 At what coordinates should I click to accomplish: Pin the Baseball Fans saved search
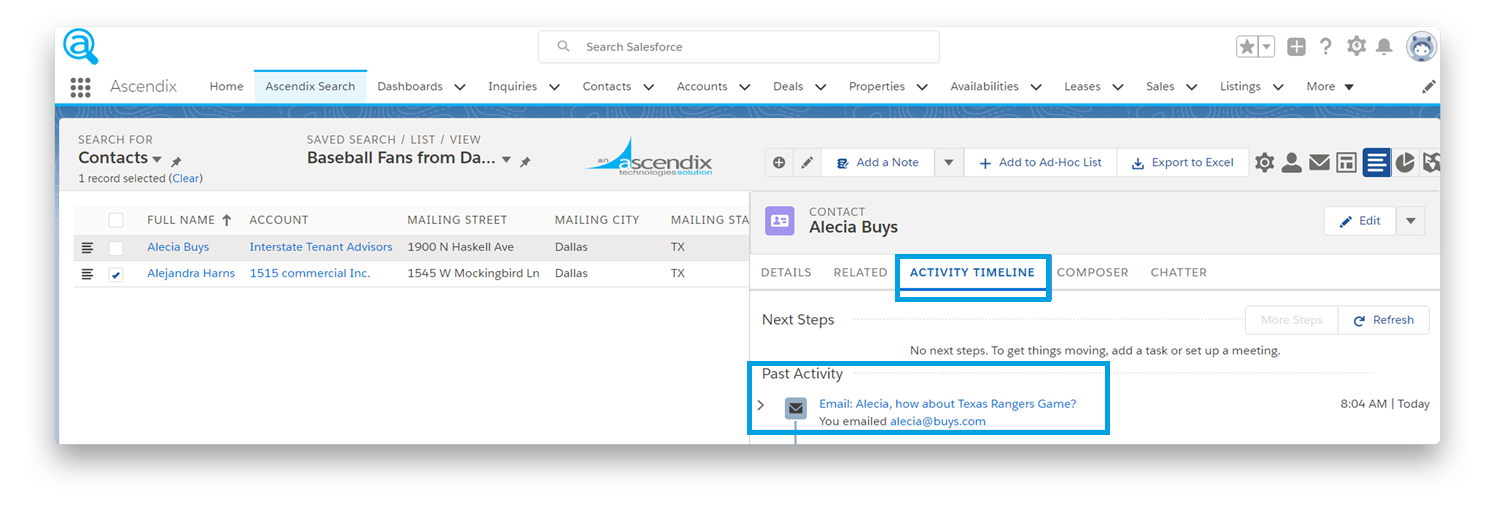coord(525,161)
